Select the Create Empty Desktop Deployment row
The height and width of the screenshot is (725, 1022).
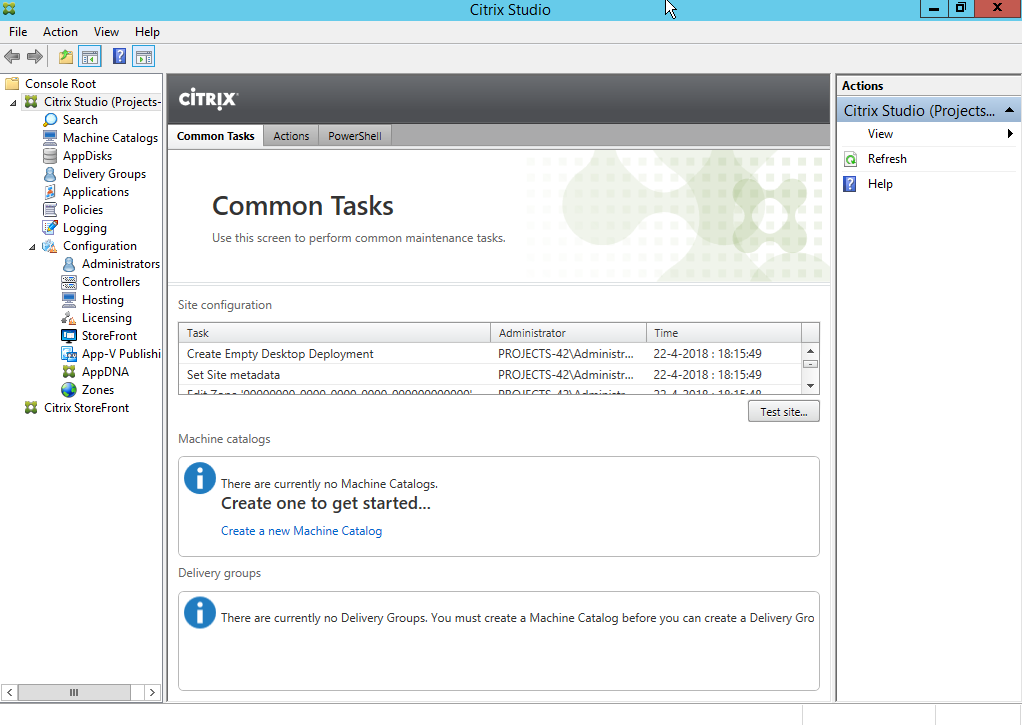pos(490,354)
